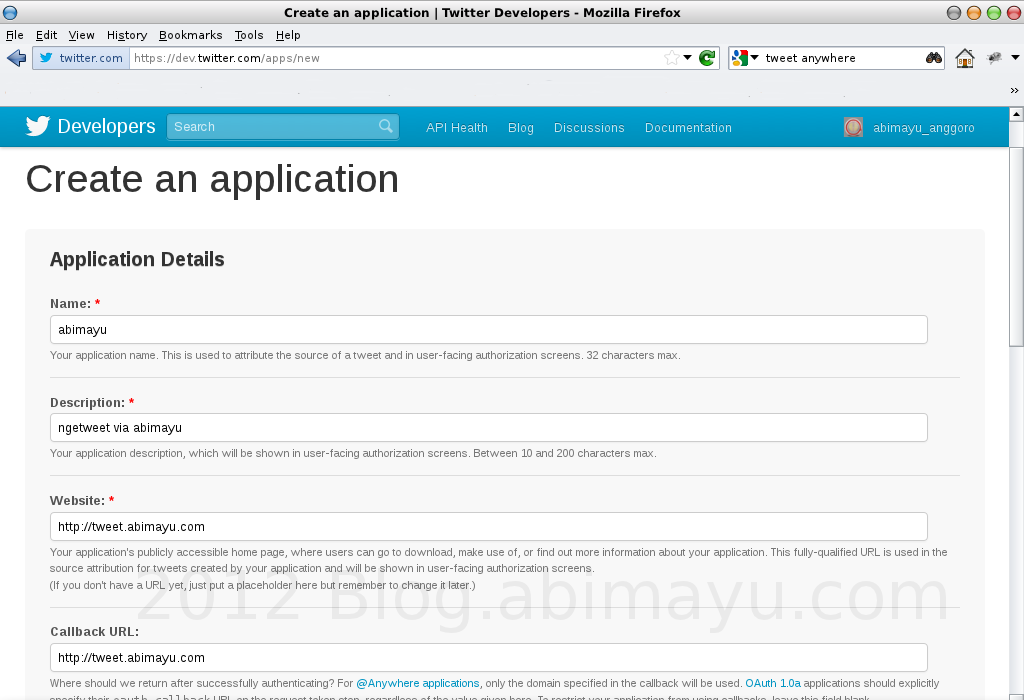The width and height of the screenshot is (1024, 700).
Task: Click the Google search engine icon
Action: click(738, 58)
